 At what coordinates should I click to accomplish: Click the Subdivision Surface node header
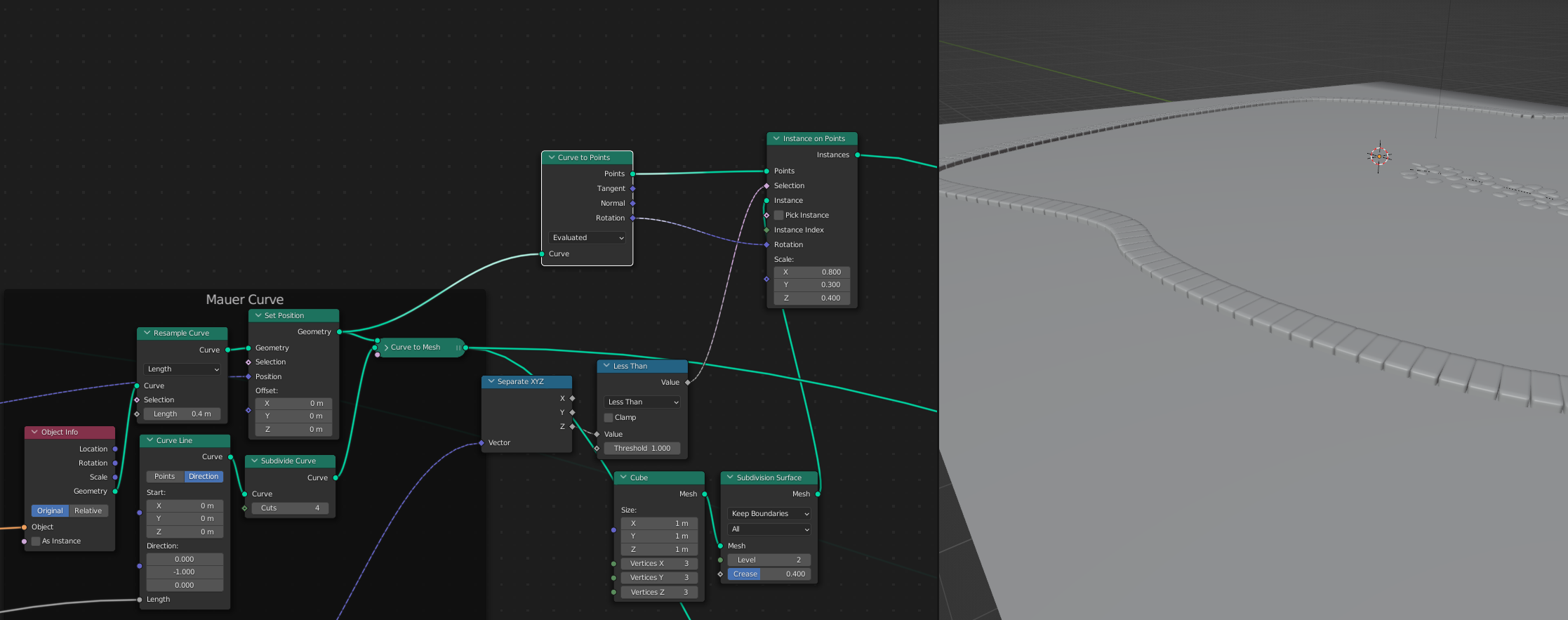[769, 478]
